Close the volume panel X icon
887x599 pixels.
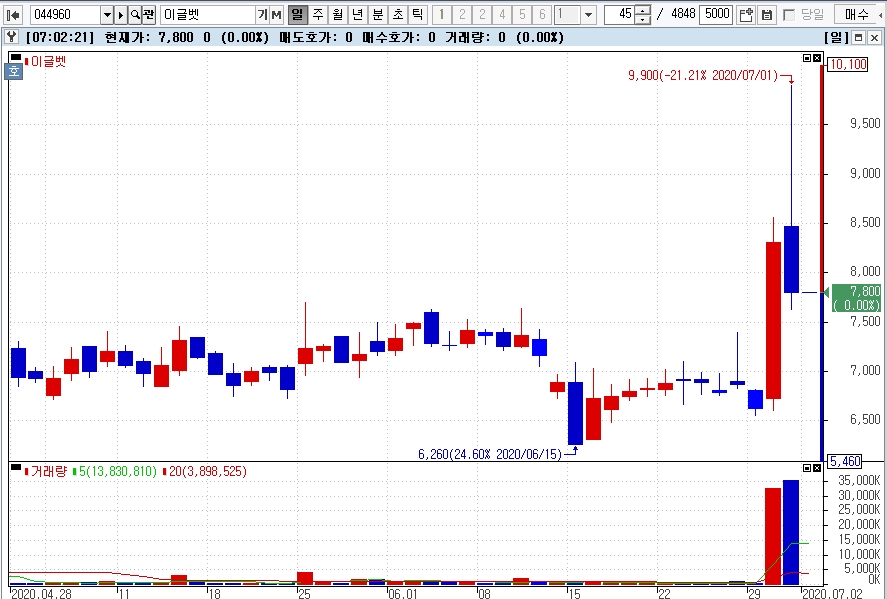click(817, 468)
